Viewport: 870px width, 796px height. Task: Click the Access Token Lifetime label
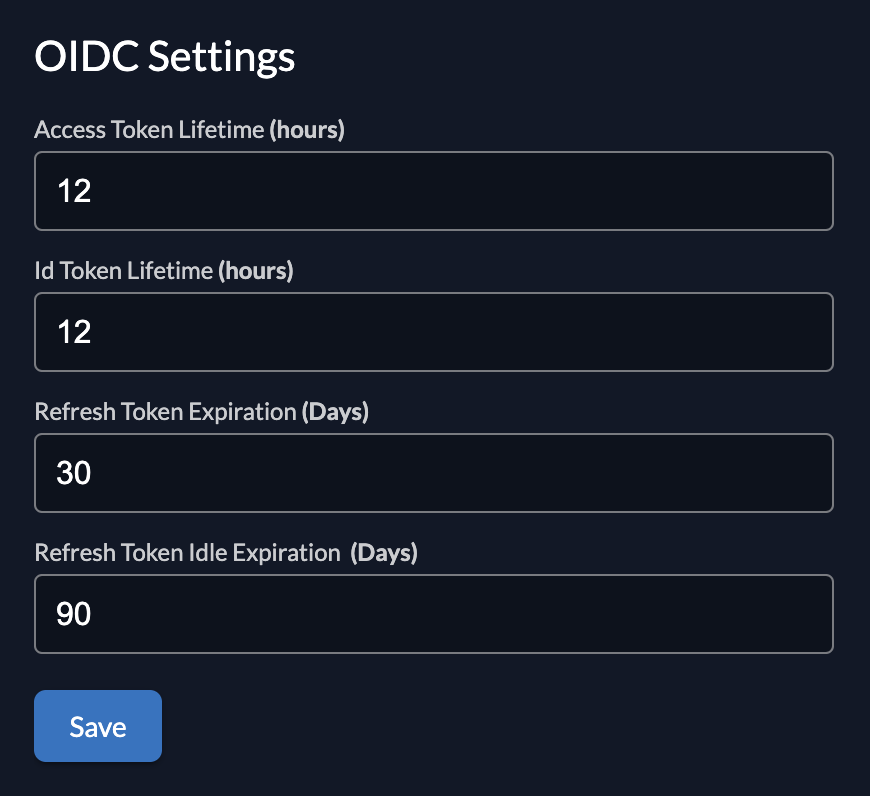[x=150, y=129]
